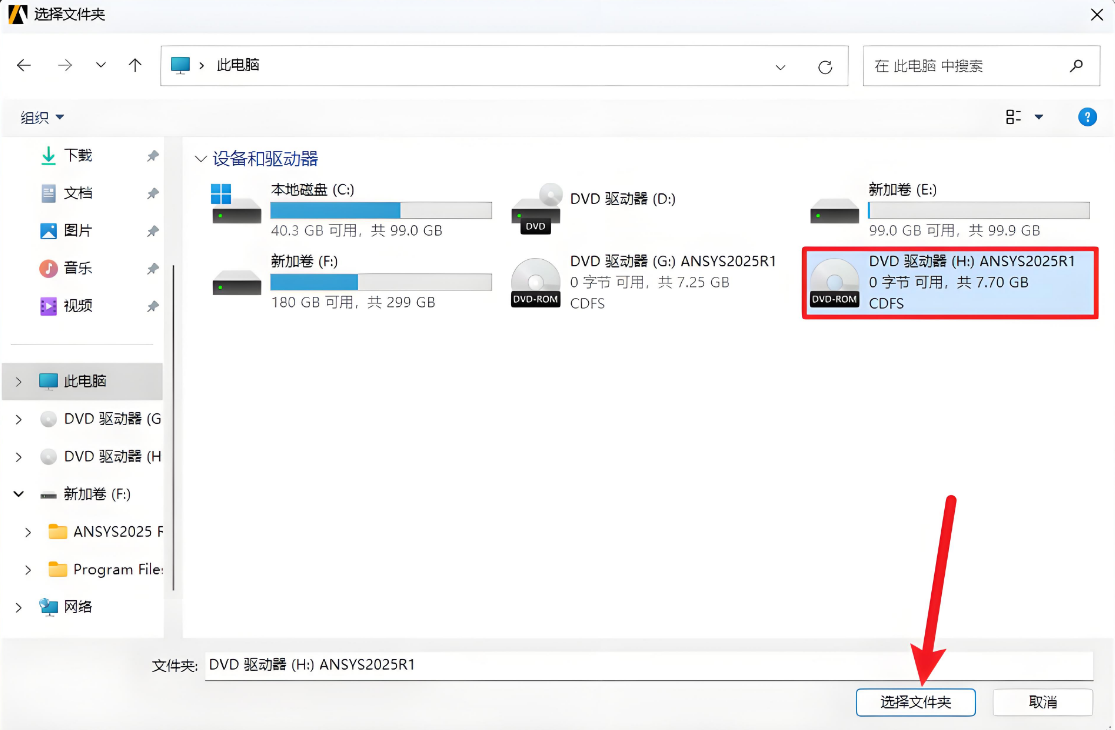
Task: Expand DVD 驱动器 (H tree node
Action: pyautogui.click(x=18, y=457)
